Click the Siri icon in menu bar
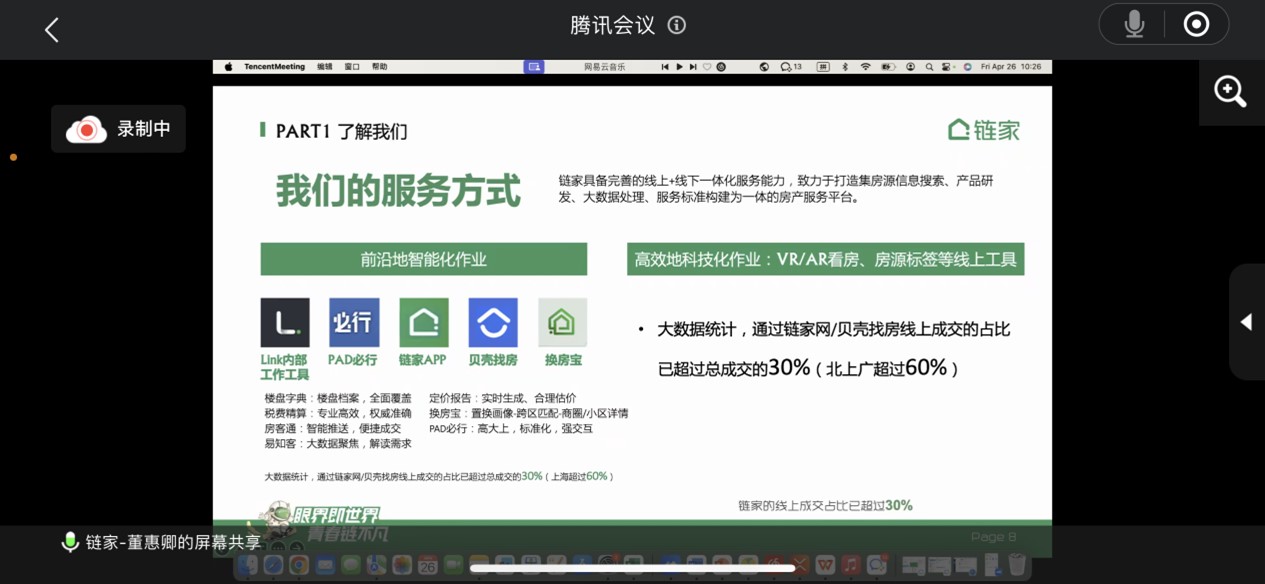 coord(967,67)
